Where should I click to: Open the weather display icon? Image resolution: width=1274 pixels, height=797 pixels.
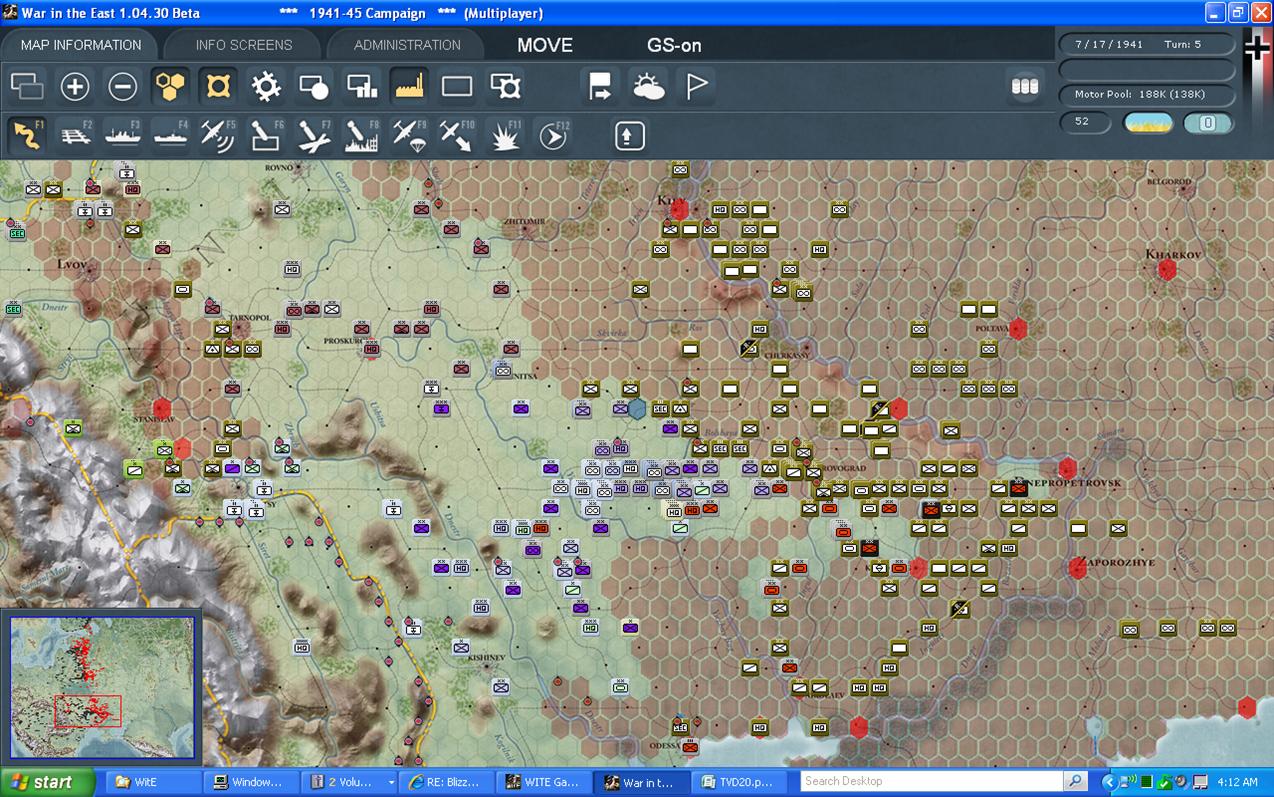(648, 86)
